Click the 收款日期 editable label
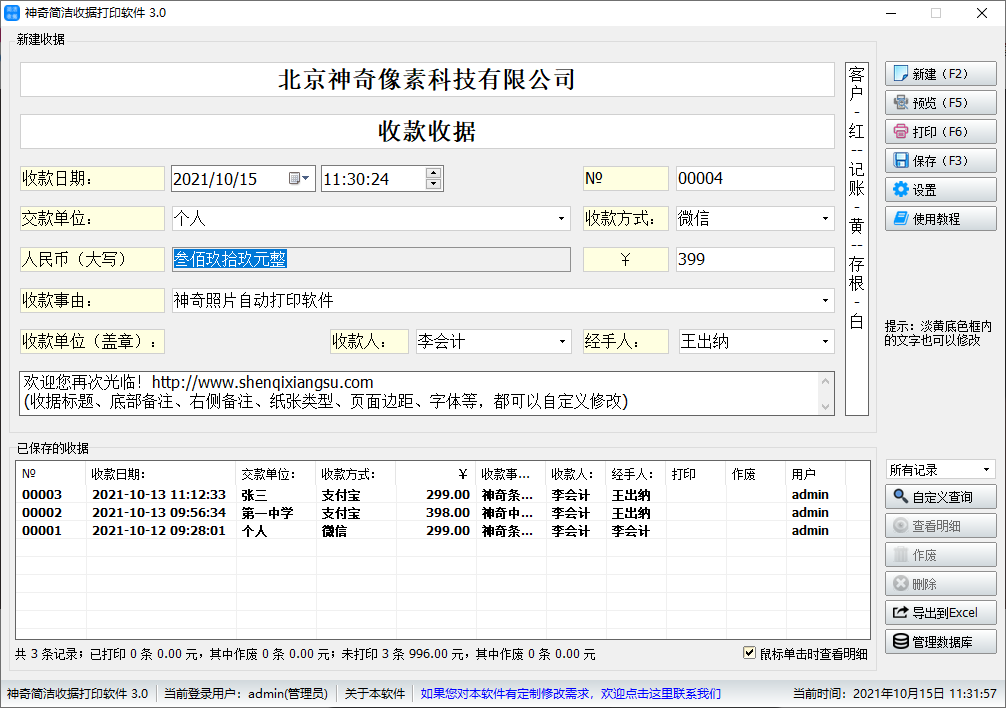 (x=92, y=178)
